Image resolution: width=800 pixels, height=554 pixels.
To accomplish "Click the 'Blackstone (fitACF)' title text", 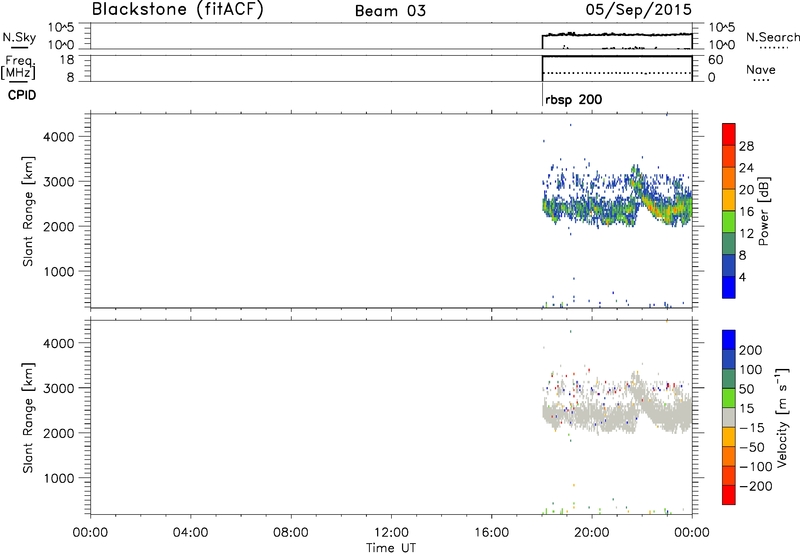I will pyautogui.click(x=178, y=9).
